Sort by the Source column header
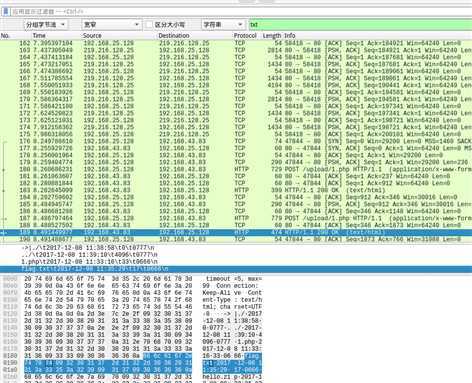The height and width of the screenshot is (383, 472). [x=92, y=35]
